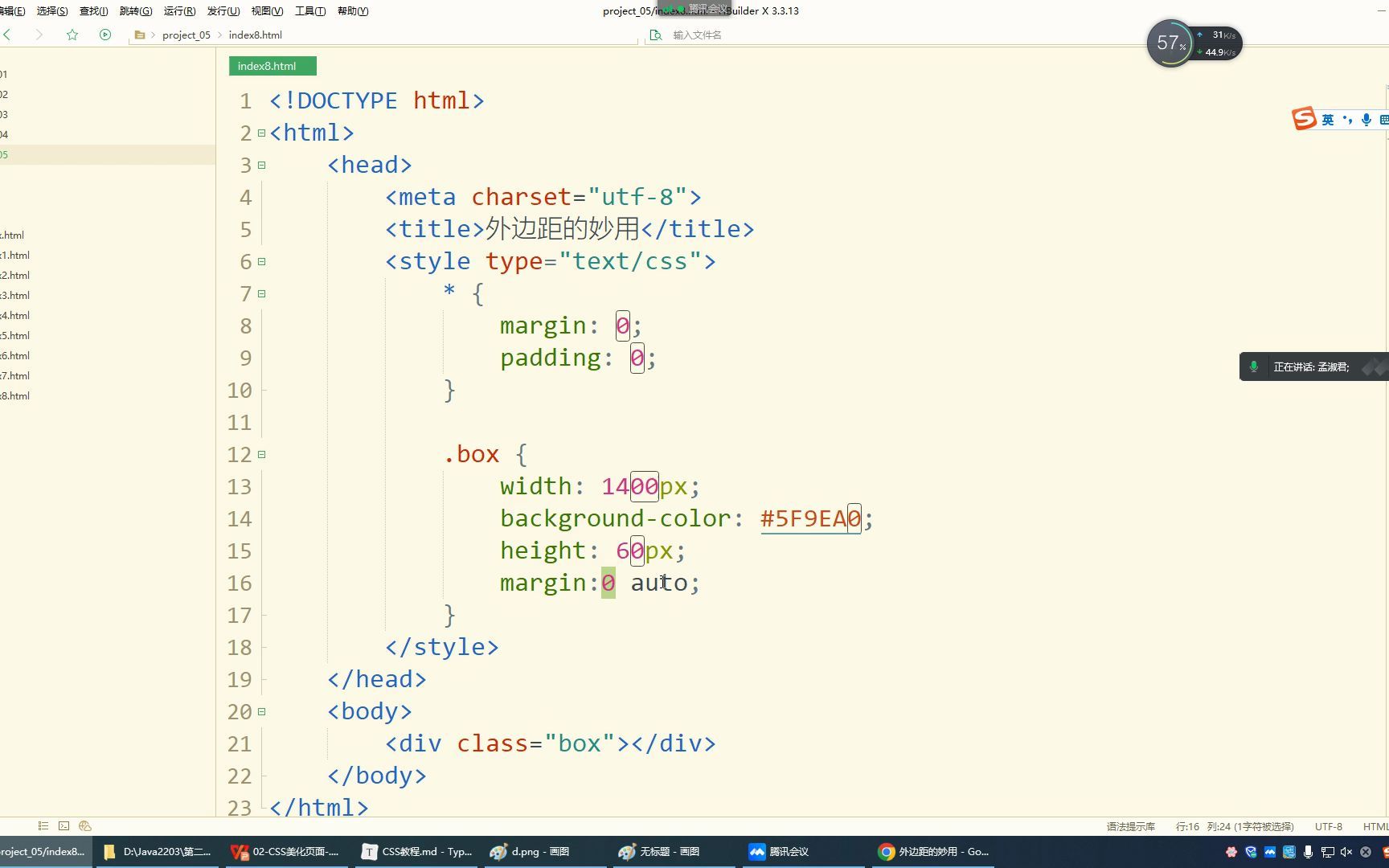Open the 跳转 menu
The height and width of the screenshot is (868, 1389).
[135, 10]
